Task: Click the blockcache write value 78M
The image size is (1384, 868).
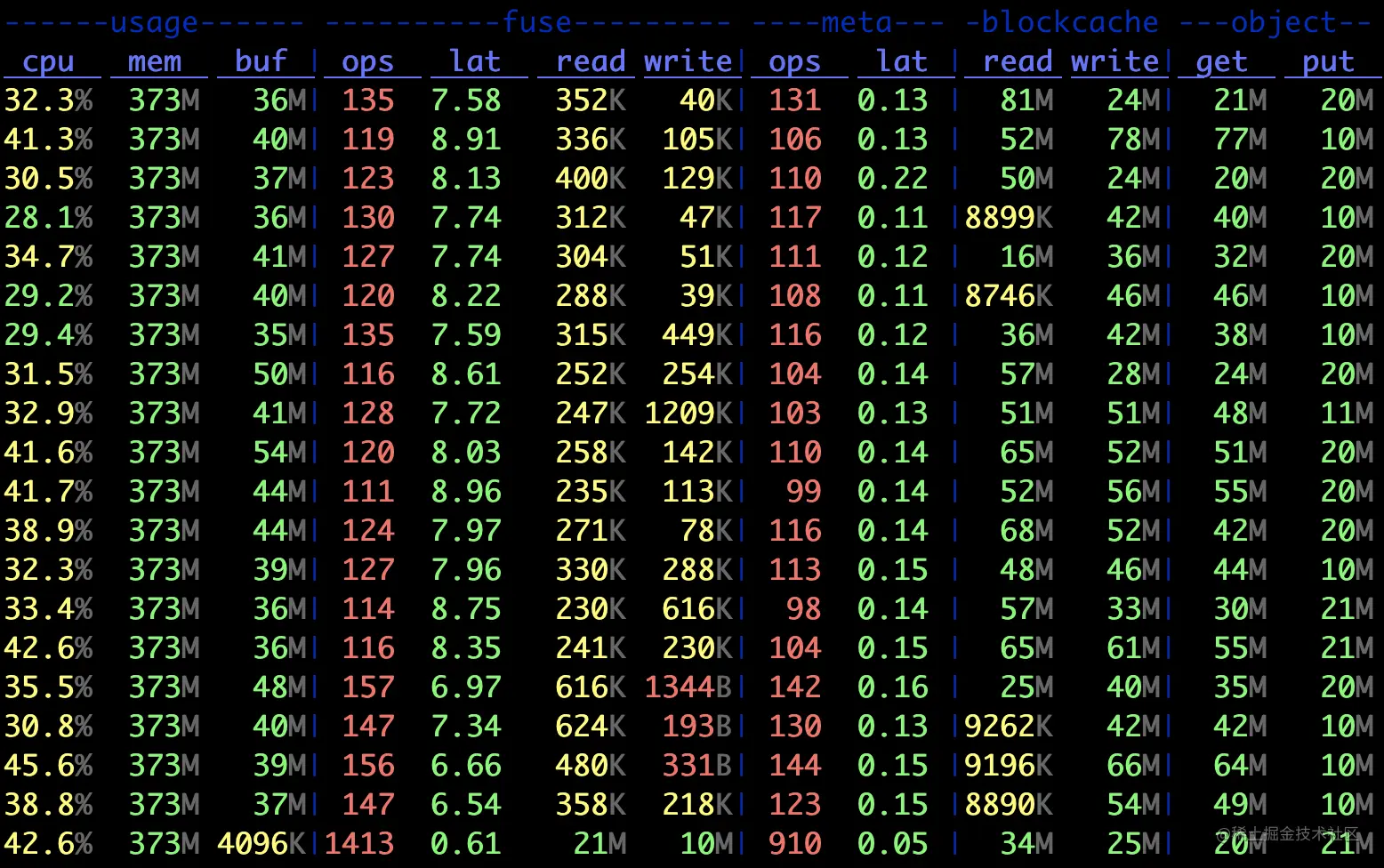Action: coord(1133,140)
